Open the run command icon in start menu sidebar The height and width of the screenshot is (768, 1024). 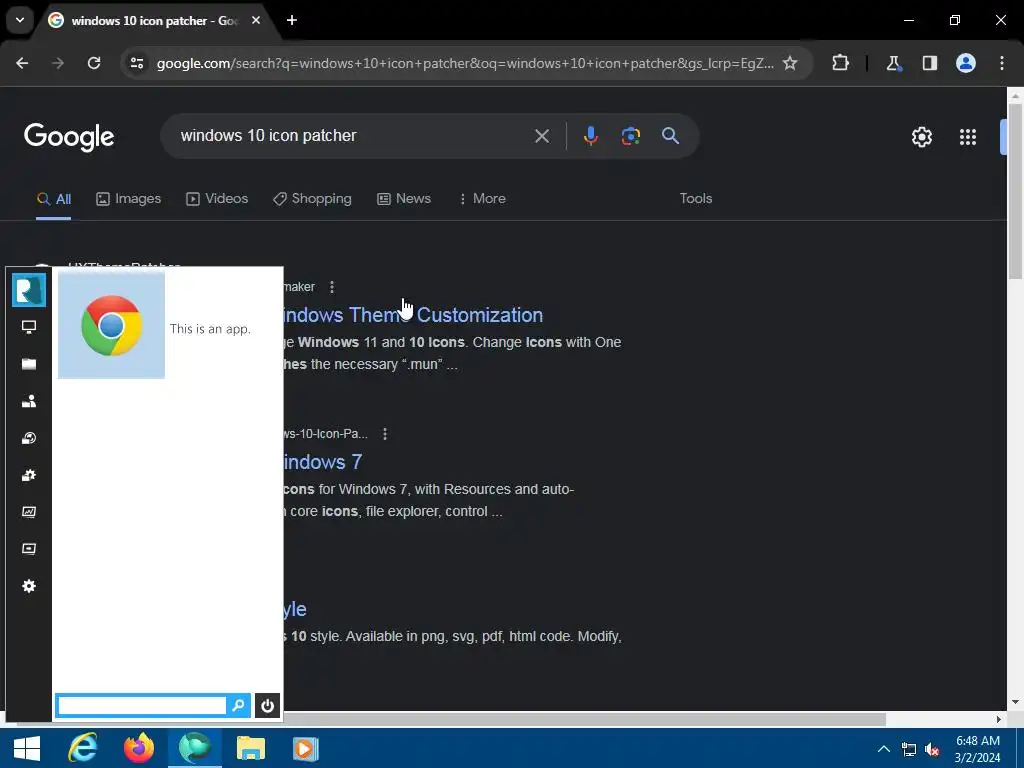tap(29, 549)
